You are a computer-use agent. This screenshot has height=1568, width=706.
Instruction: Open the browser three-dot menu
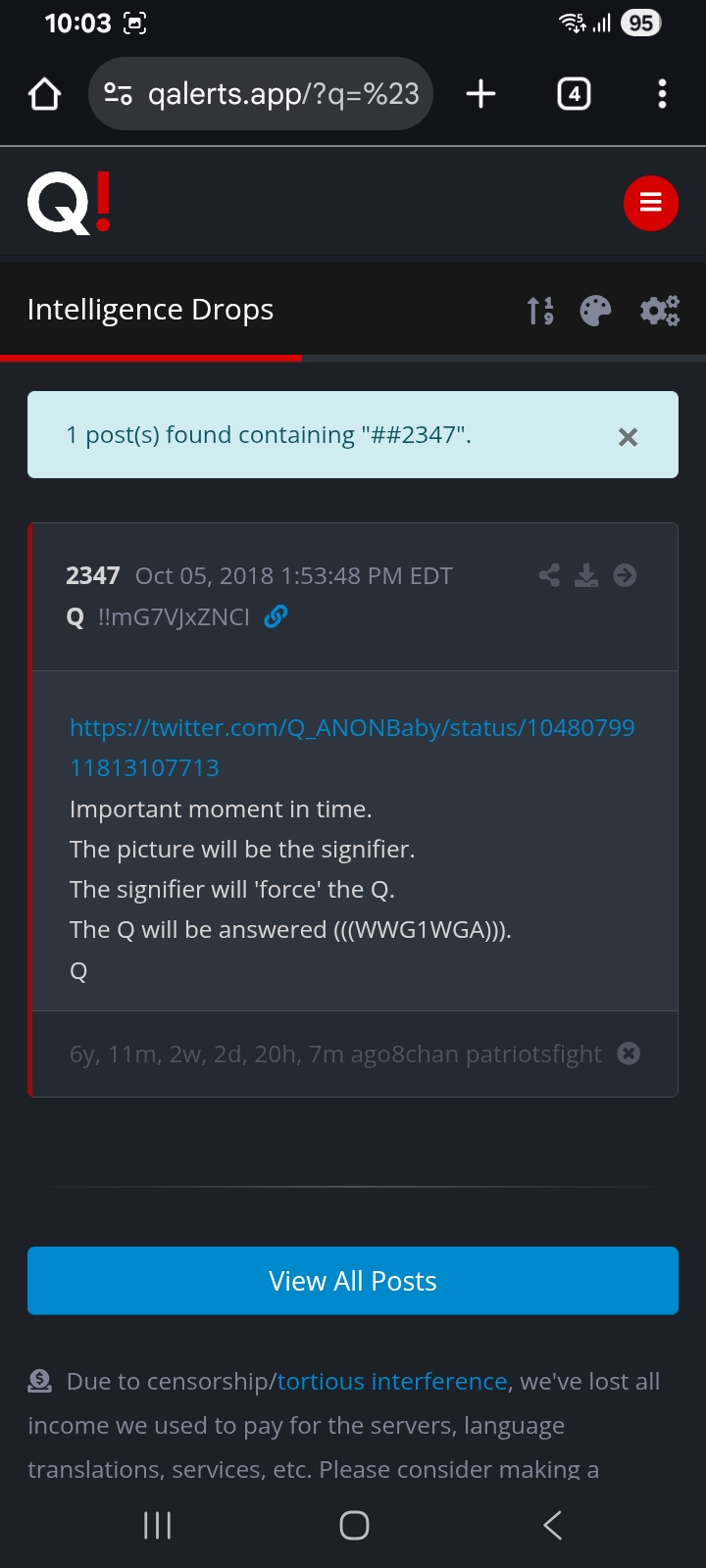pos(663,94)
